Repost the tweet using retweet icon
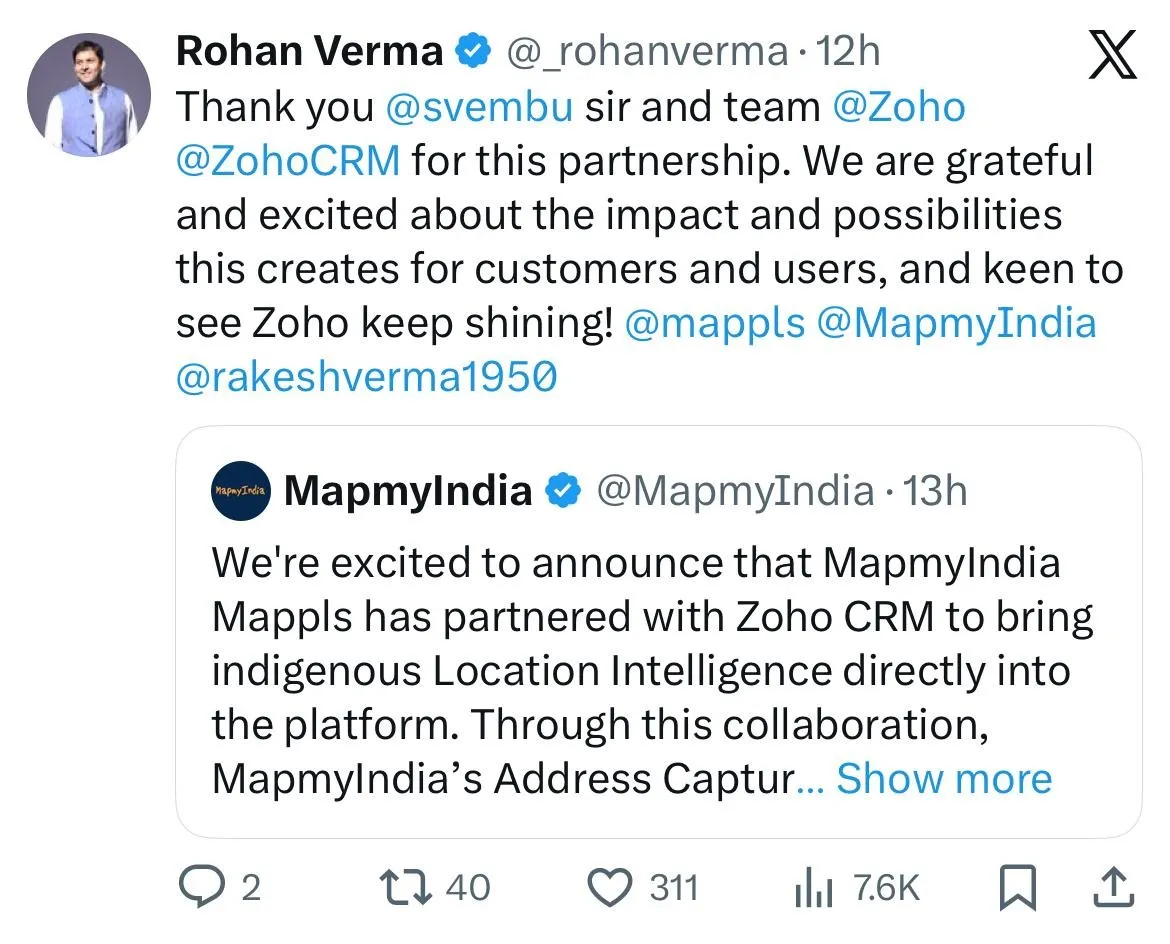 click(404, 887)
